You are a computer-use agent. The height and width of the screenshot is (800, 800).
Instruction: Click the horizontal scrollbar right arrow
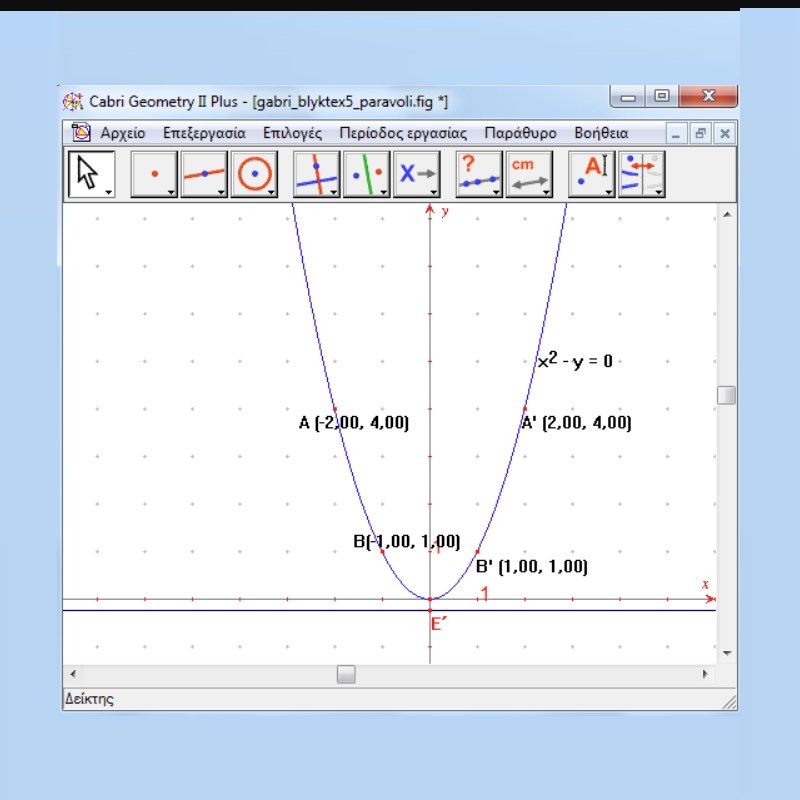tap(706, 674)
